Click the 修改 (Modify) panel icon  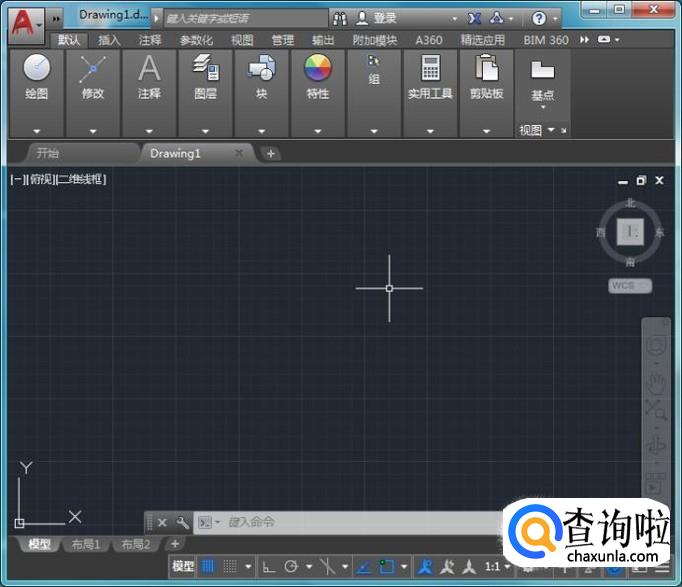point(93,68)
